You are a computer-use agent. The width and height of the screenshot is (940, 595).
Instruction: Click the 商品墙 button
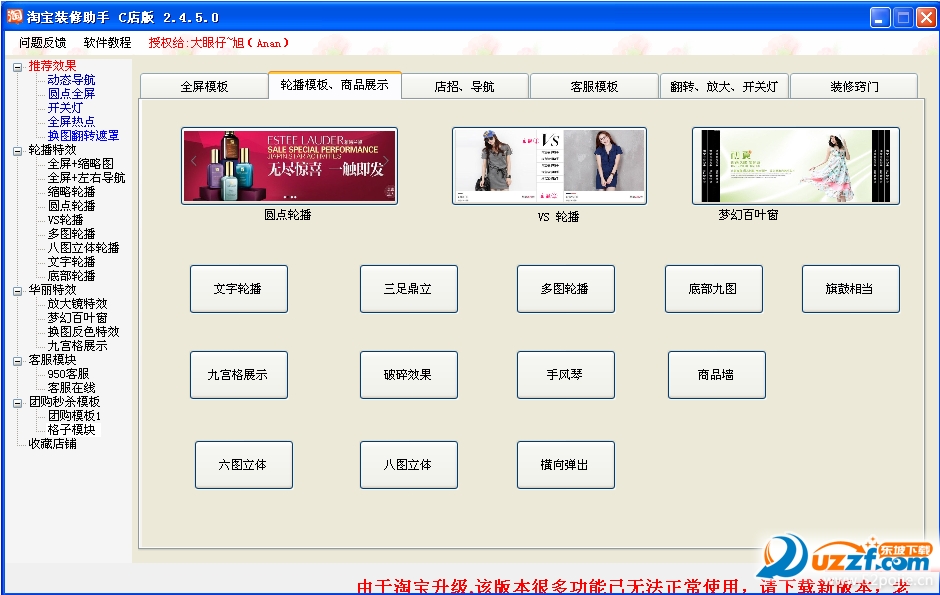pyautogui.click(x=716, y=374)
